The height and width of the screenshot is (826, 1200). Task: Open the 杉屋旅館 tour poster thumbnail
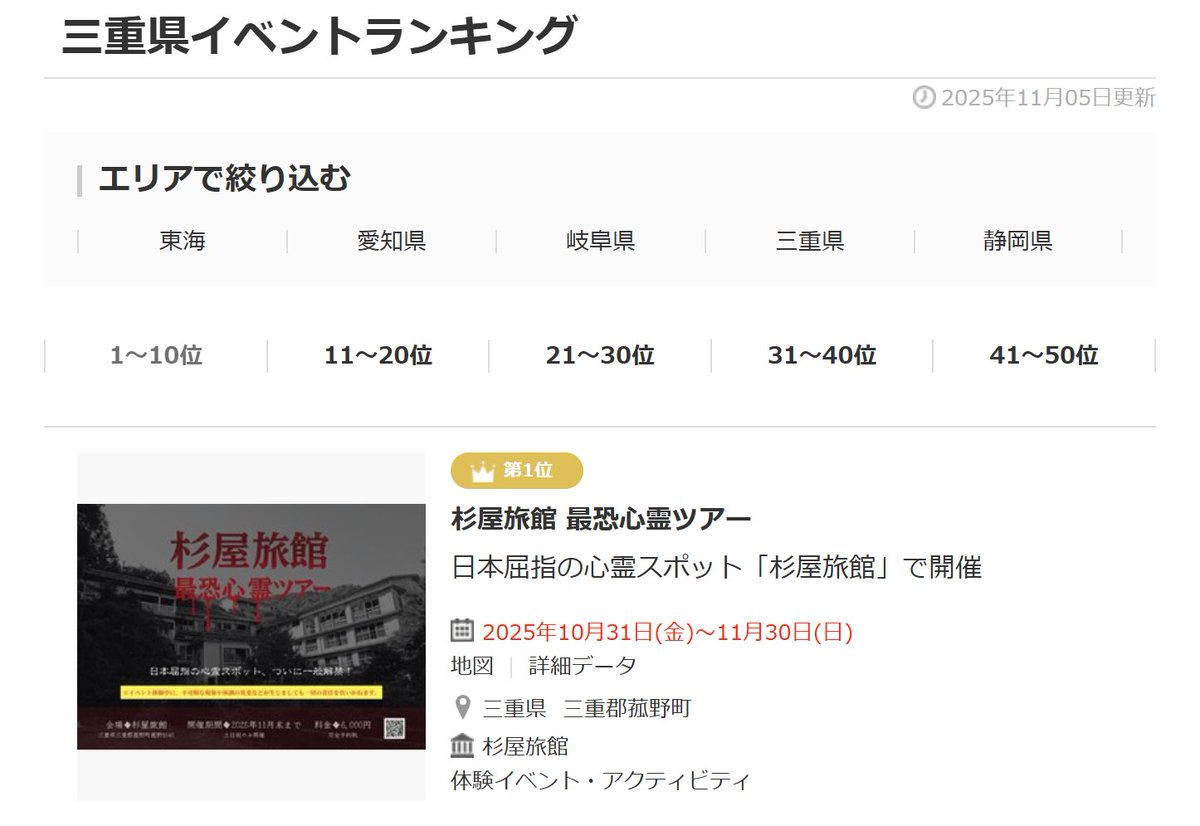coord(252,627)
